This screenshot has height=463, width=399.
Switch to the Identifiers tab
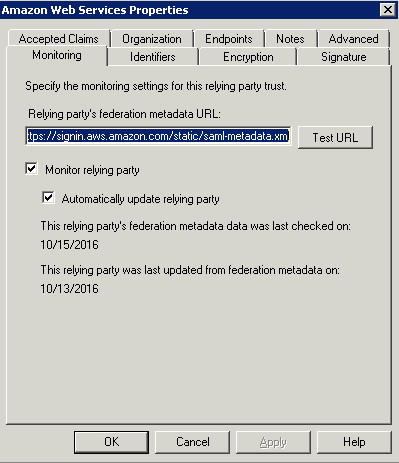point(153,57)
